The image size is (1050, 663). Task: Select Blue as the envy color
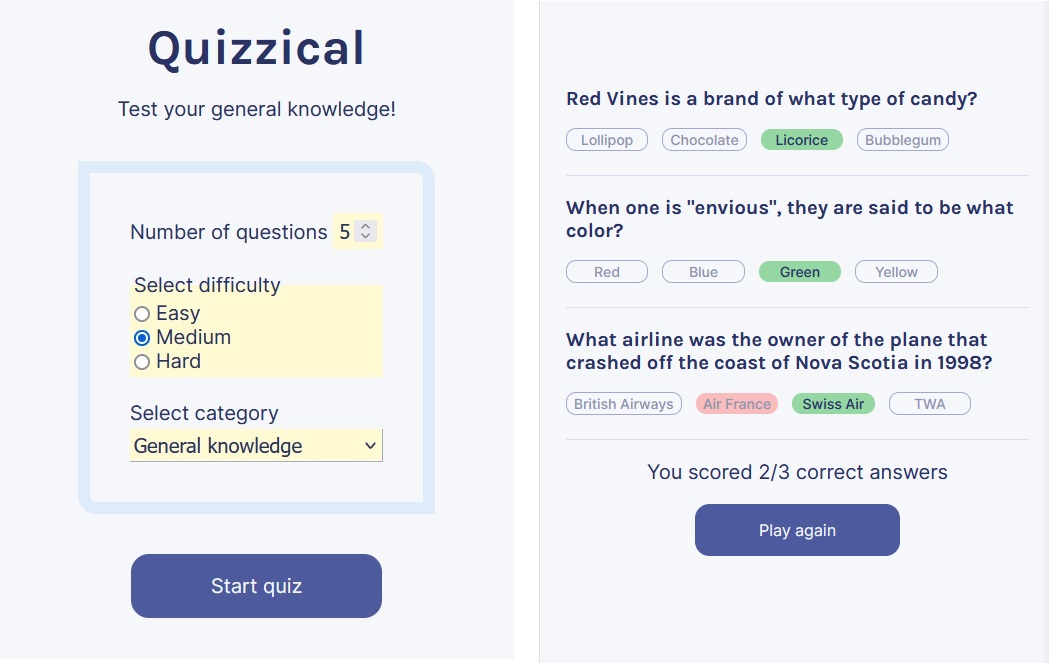(703, 271)
